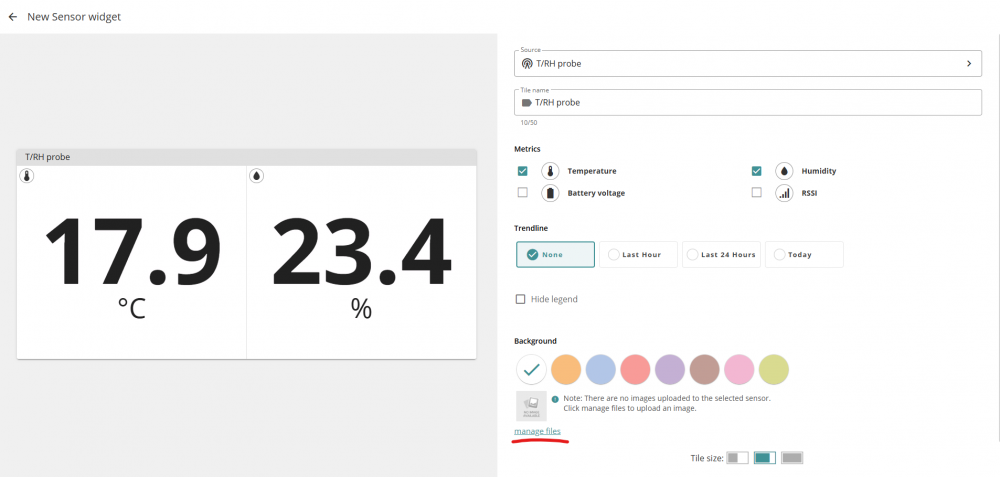Open the manage files link
This screenshot has width=1000, height=477.
[x=537, y=431]
